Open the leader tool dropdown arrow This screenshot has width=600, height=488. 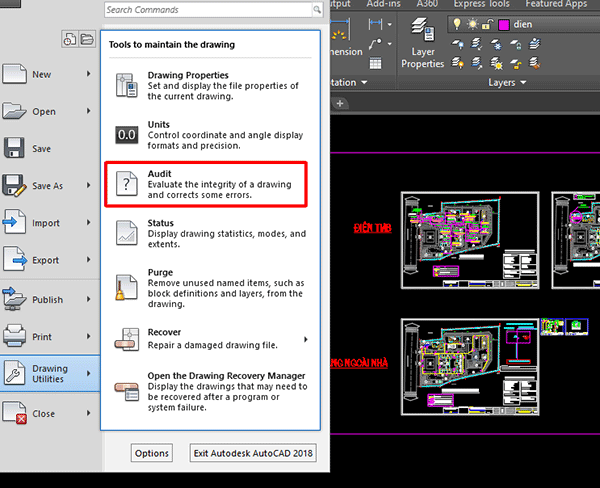tap(390, 44)
